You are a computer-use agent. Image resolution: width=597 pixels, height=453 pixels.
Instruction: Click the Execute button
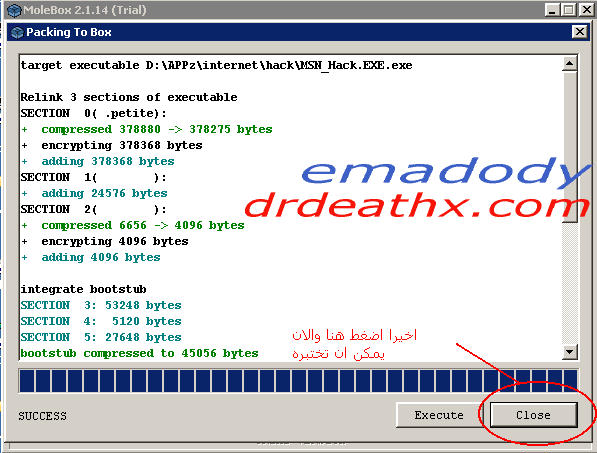[x=439, y=415]
